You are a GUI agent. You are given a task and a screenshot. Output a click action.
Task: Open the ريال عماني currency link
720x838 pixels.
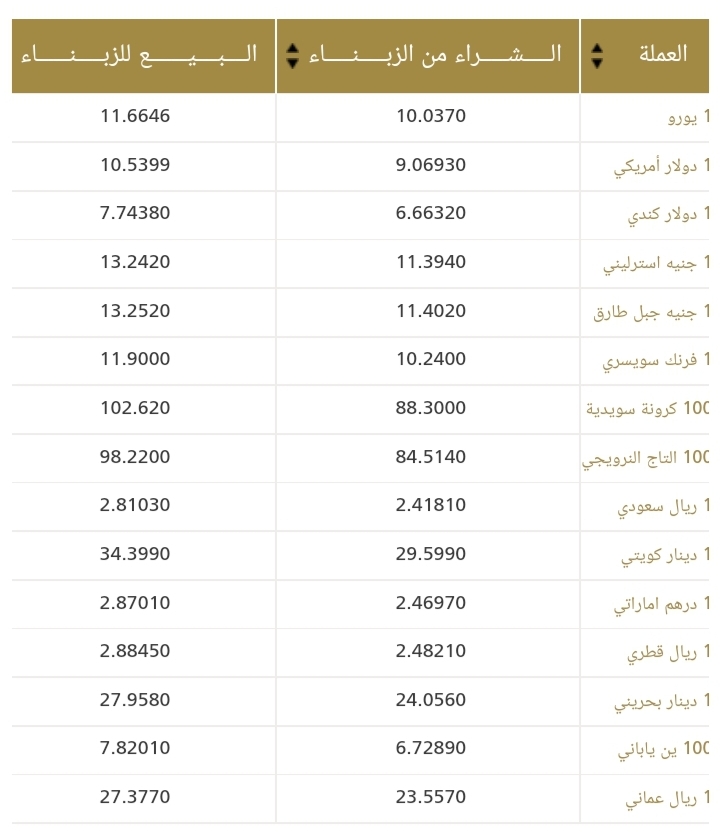click(667, 798)
